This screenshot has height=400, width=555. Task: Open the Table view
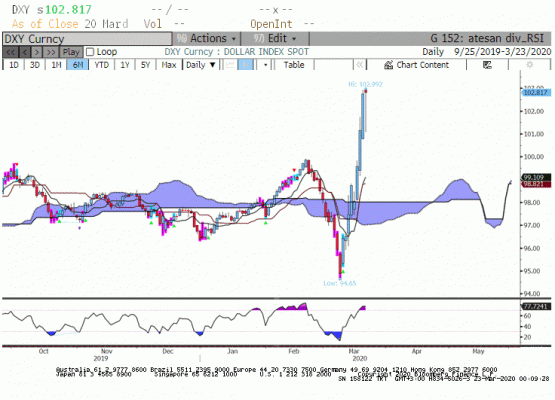(x=294, y=65)
